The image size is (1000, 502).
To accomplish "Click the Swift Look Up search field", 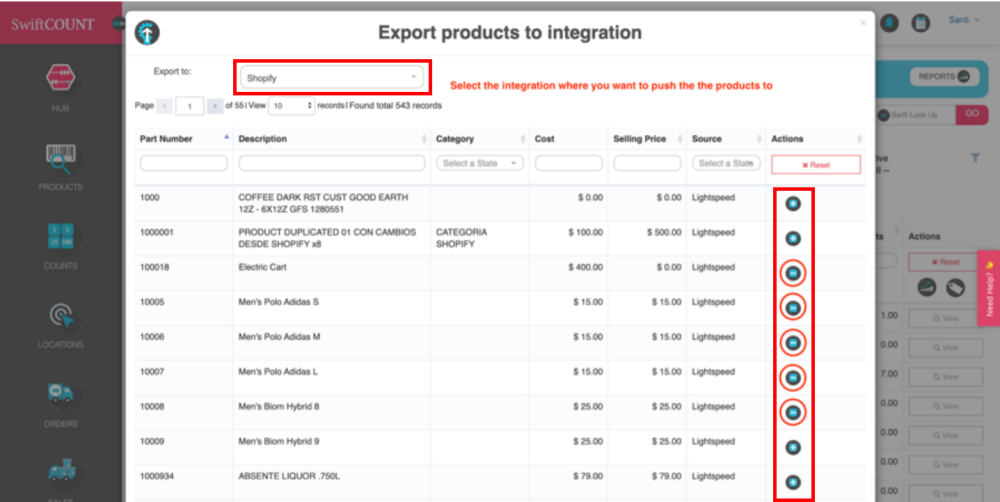I will (916, 115).
